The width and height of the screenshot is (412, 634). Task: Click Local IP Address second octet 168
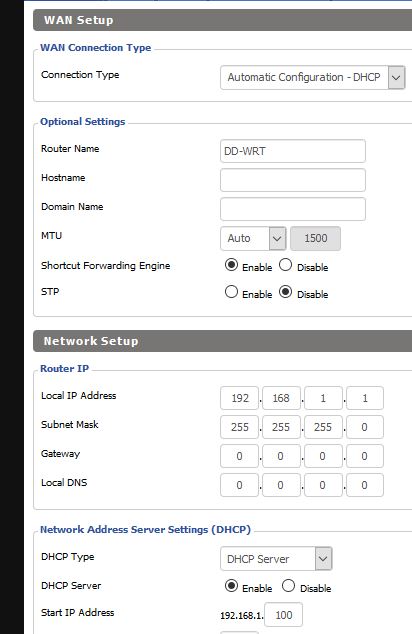coord(281,398)
